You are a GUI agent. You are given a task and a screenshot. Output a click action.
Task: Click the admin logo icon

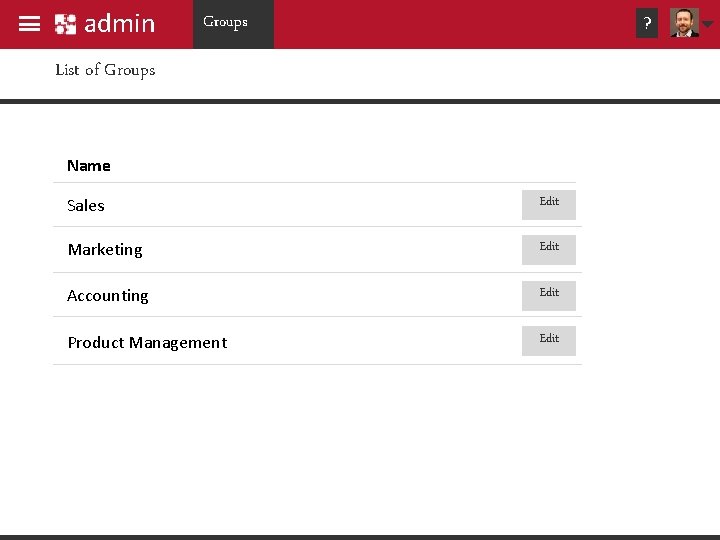65,24
